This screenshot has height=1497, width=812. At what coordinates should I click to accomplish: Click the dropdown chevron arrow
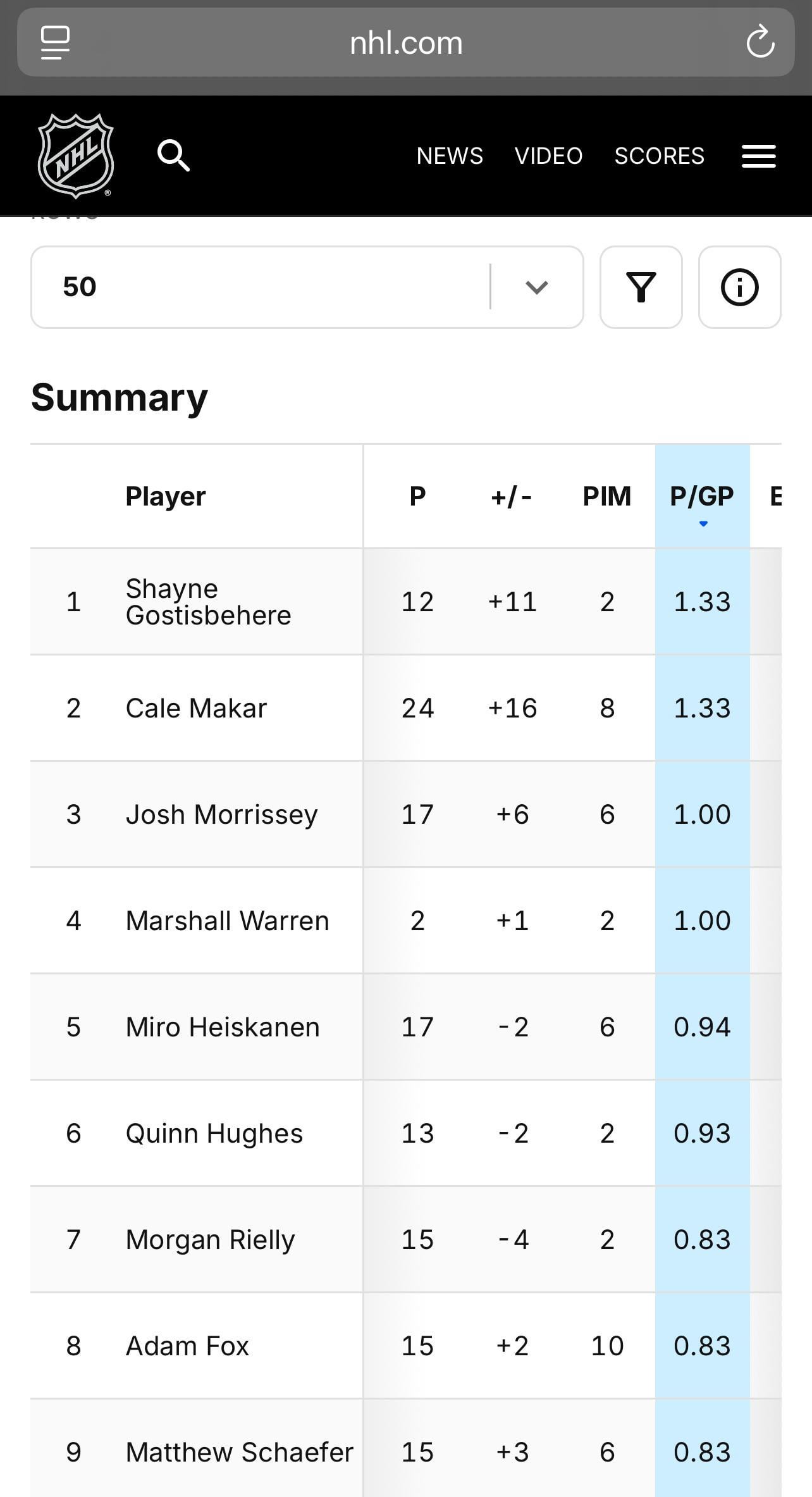click(x=536, y=287)
